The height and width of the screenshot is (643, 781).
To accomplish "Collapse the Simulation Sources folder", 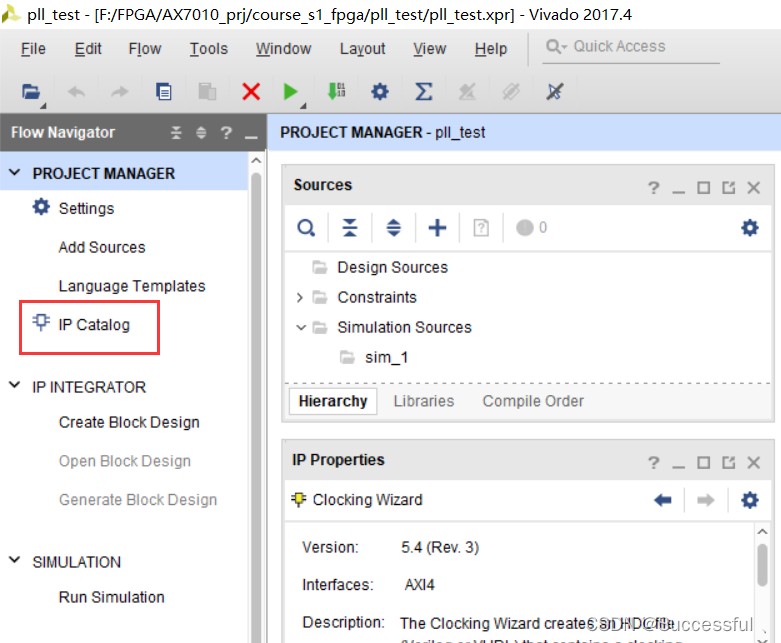I will (300, 327).
